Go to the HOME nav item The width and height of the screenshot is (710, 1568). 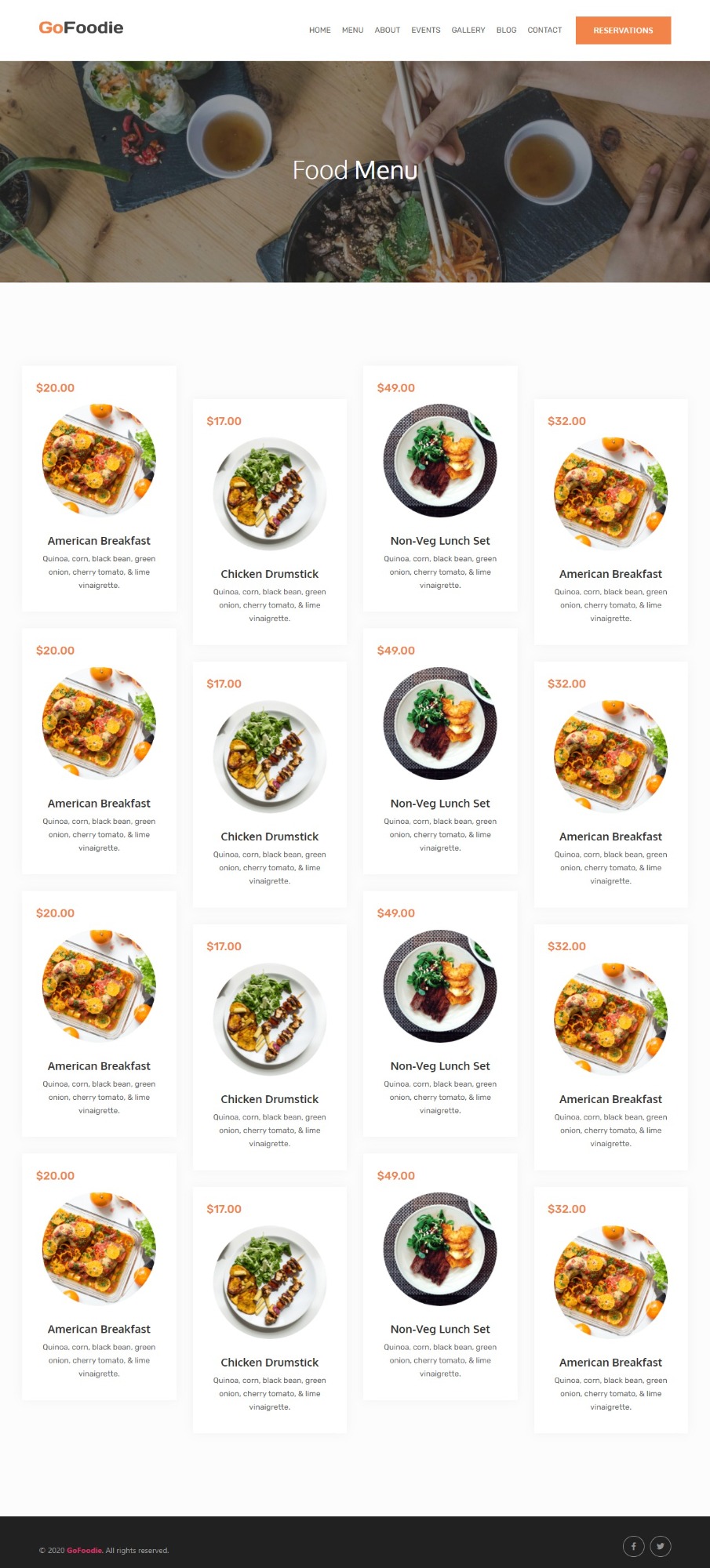coord(320,31)
